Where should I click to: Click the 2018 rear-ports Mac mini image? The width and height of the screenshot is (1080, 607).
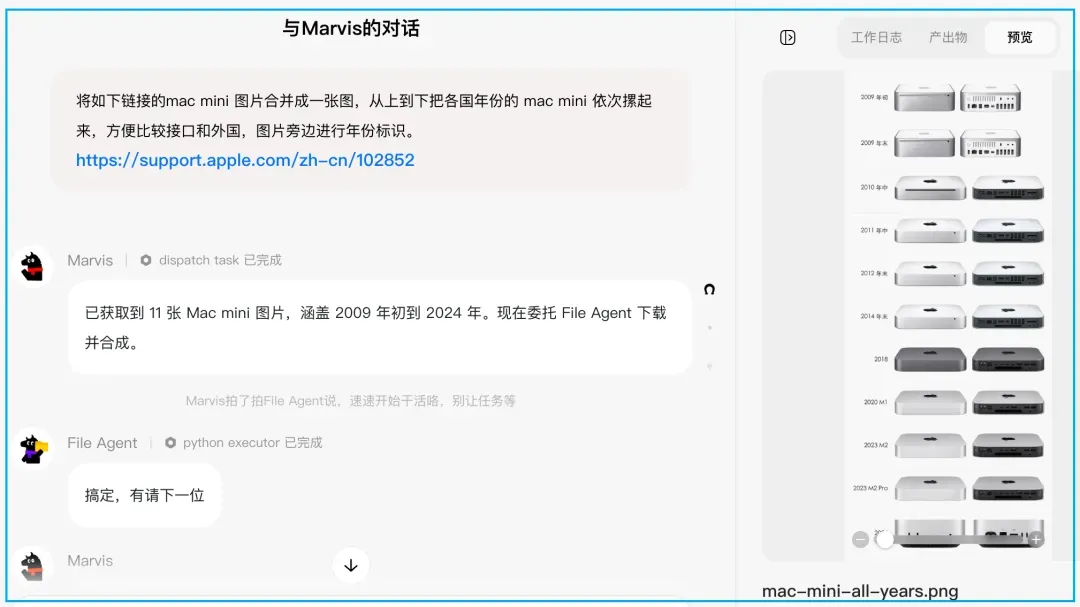point(1008,360)
